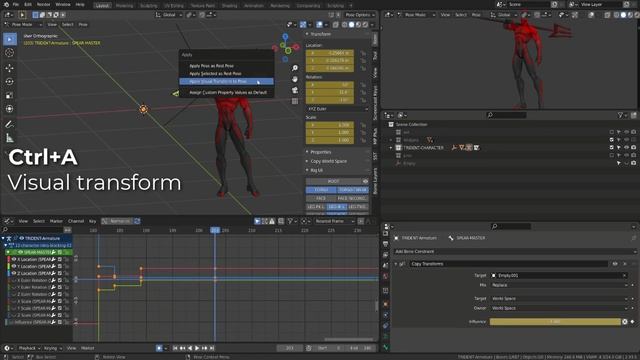Screen dimensions: 640x360
Task: Click the ROOT bone layer button
Action: tap(333, 182)
